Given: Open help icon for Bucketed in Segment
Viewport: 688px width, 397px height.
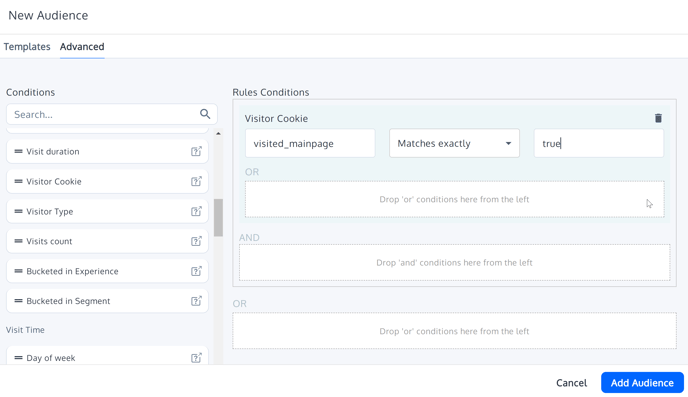Looking at the screenshot, I should point(196,301).
